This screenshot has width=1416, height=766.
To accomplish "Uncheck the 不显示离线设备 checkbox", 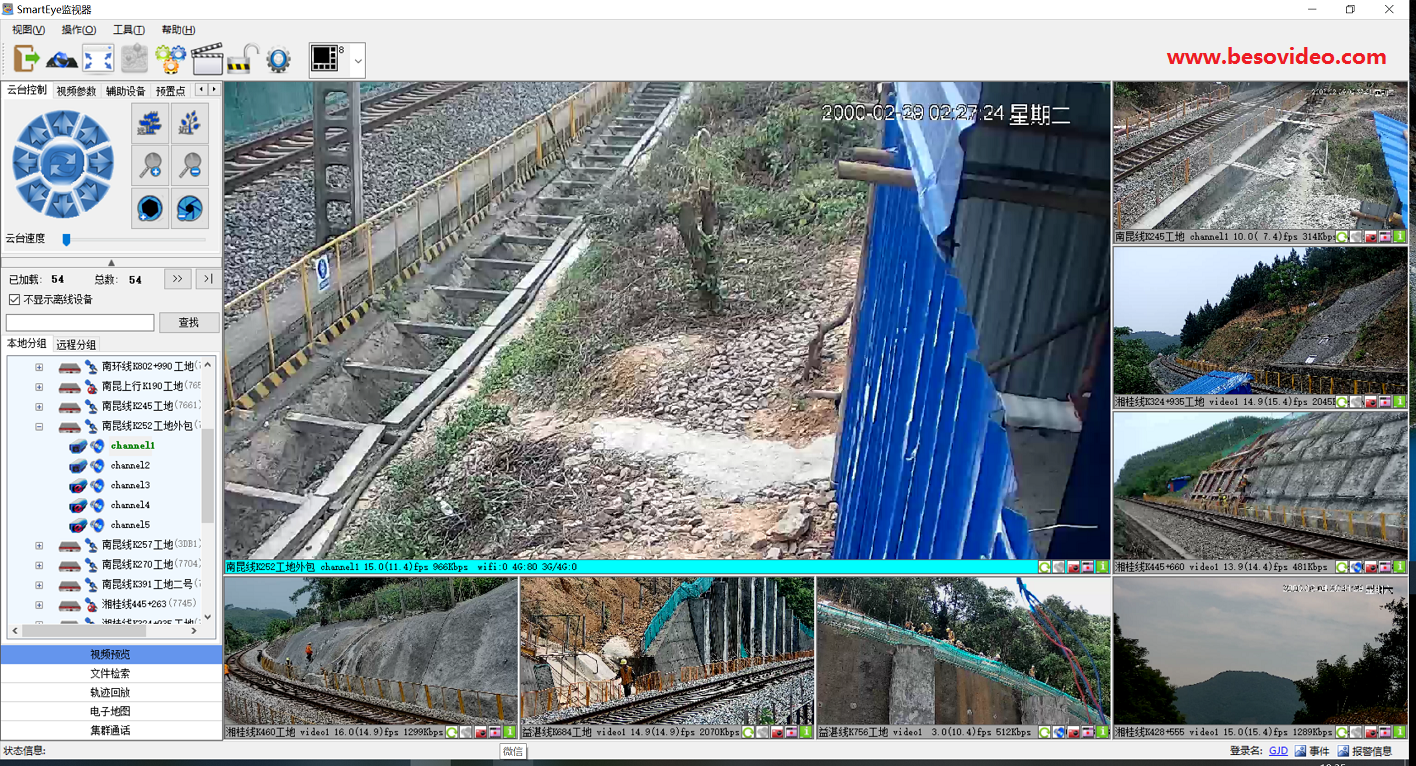I will [x=14, y=300].
